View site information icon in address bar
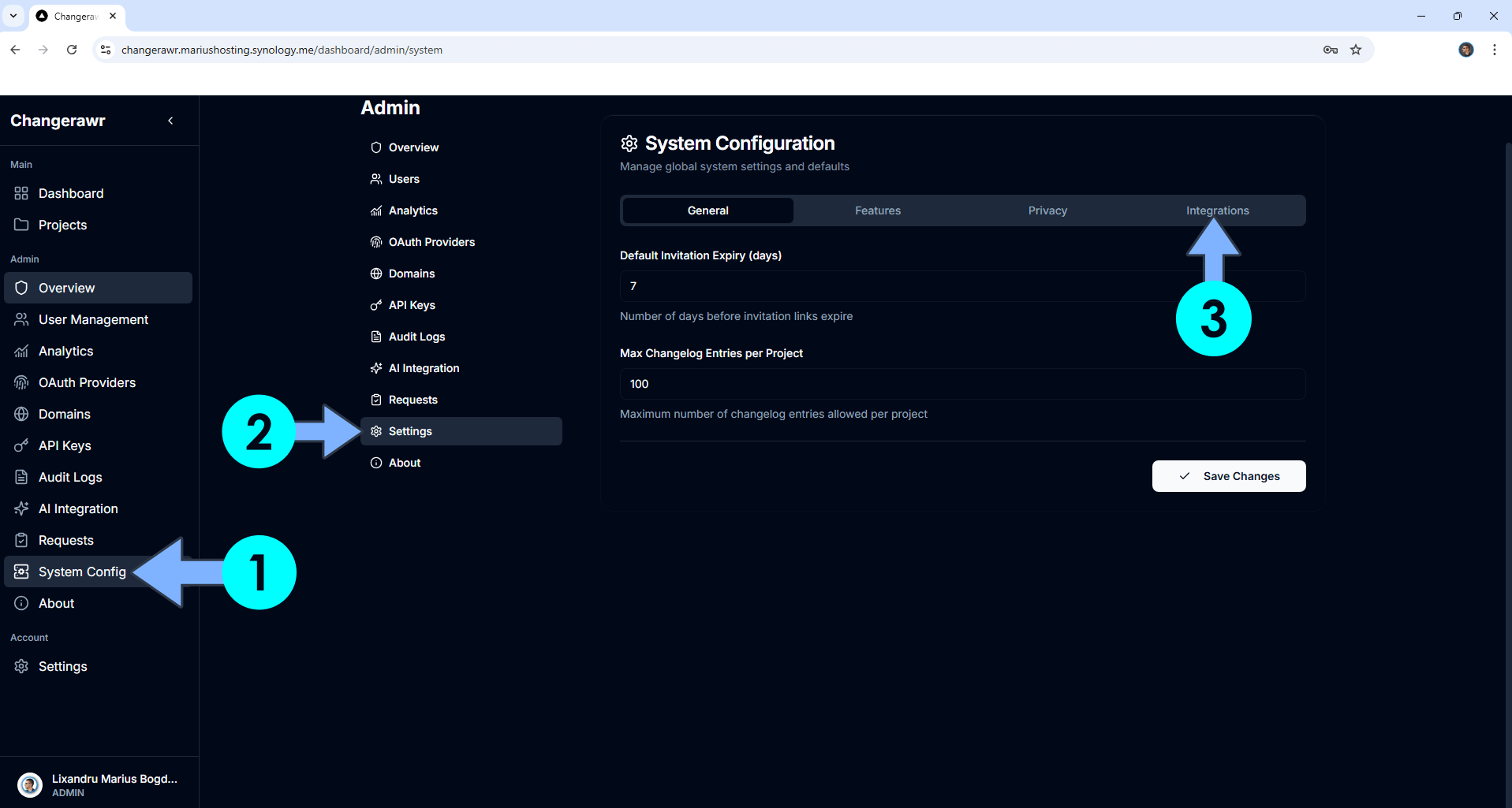 106,50
